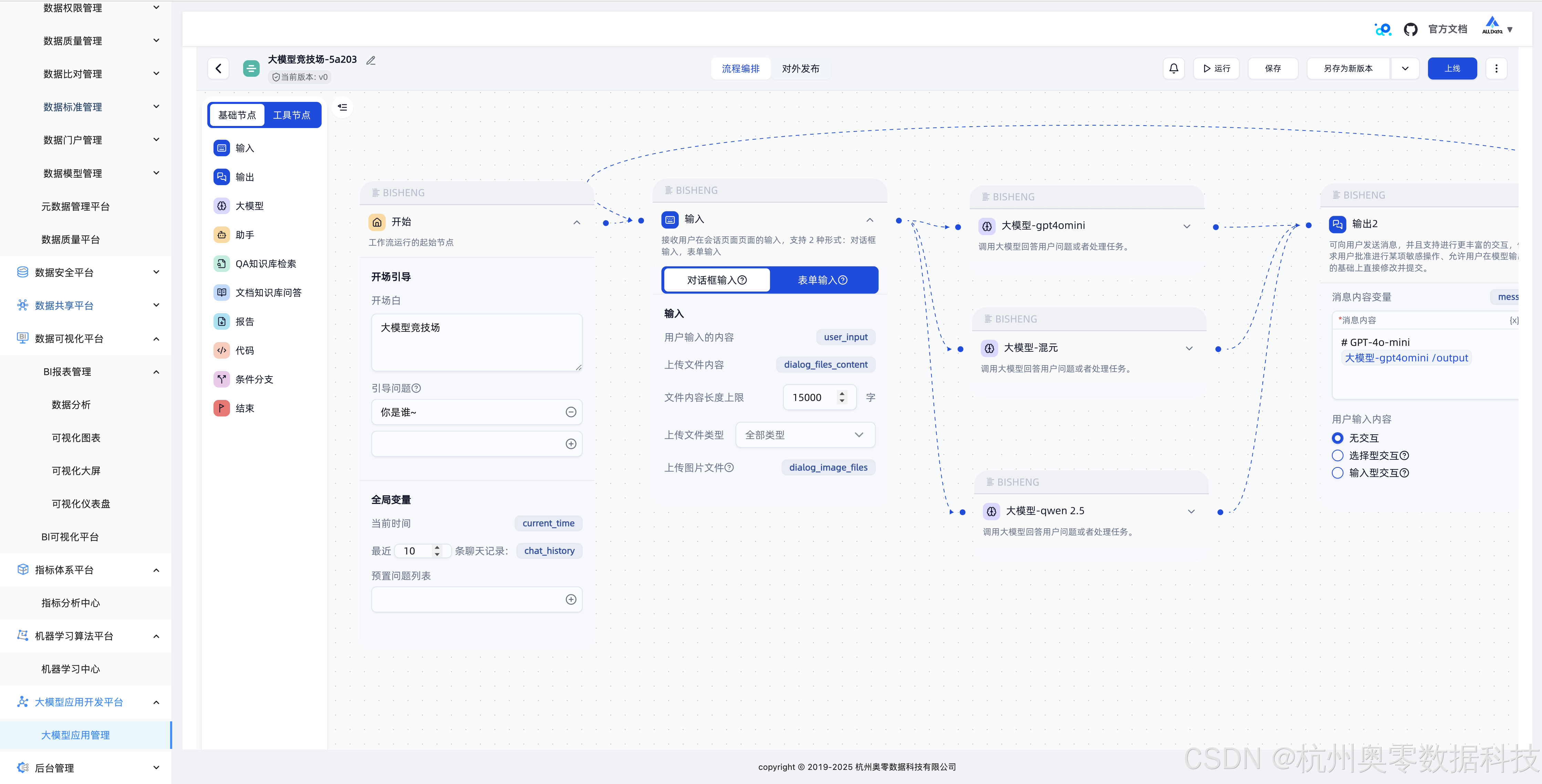Click the 开场白 text area
Viewport: 1542px width, 784px height.
click(477, 342)
